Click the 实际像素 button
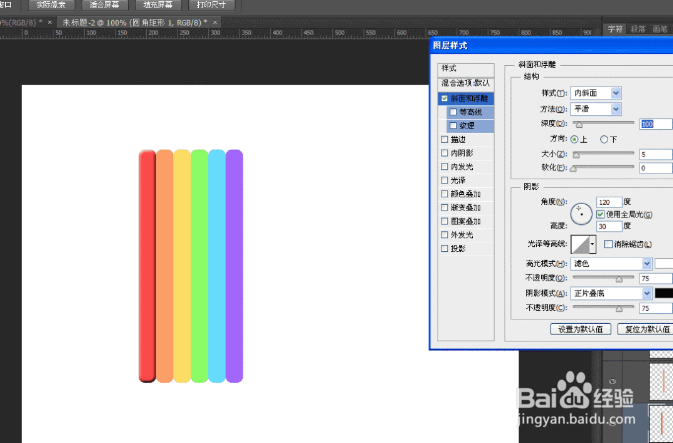The height and width of the screenshot is (443, 673). tap(52, 5)
